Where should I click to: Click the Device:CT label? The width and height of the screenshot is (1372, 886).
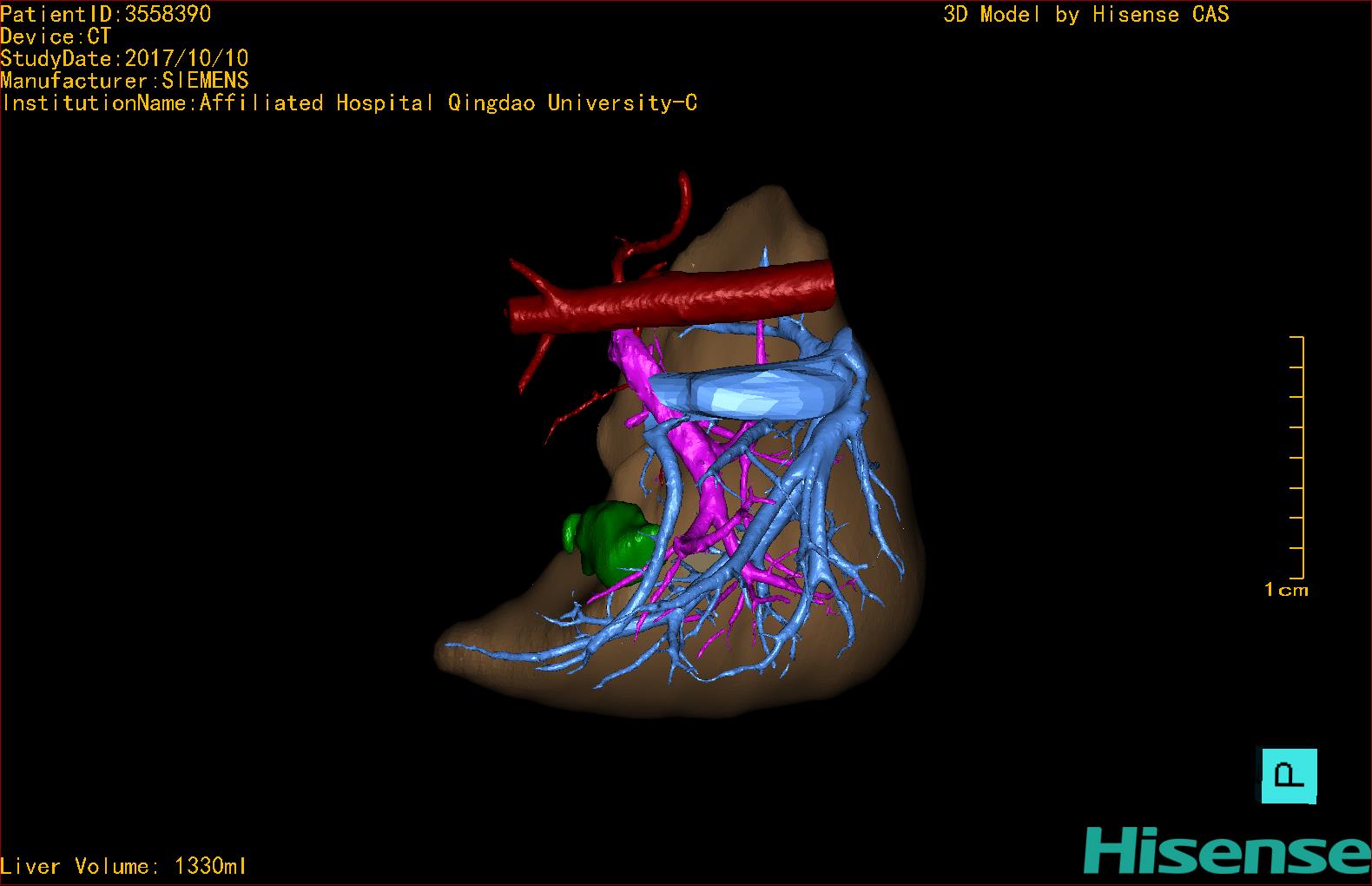tap(56, 36)
